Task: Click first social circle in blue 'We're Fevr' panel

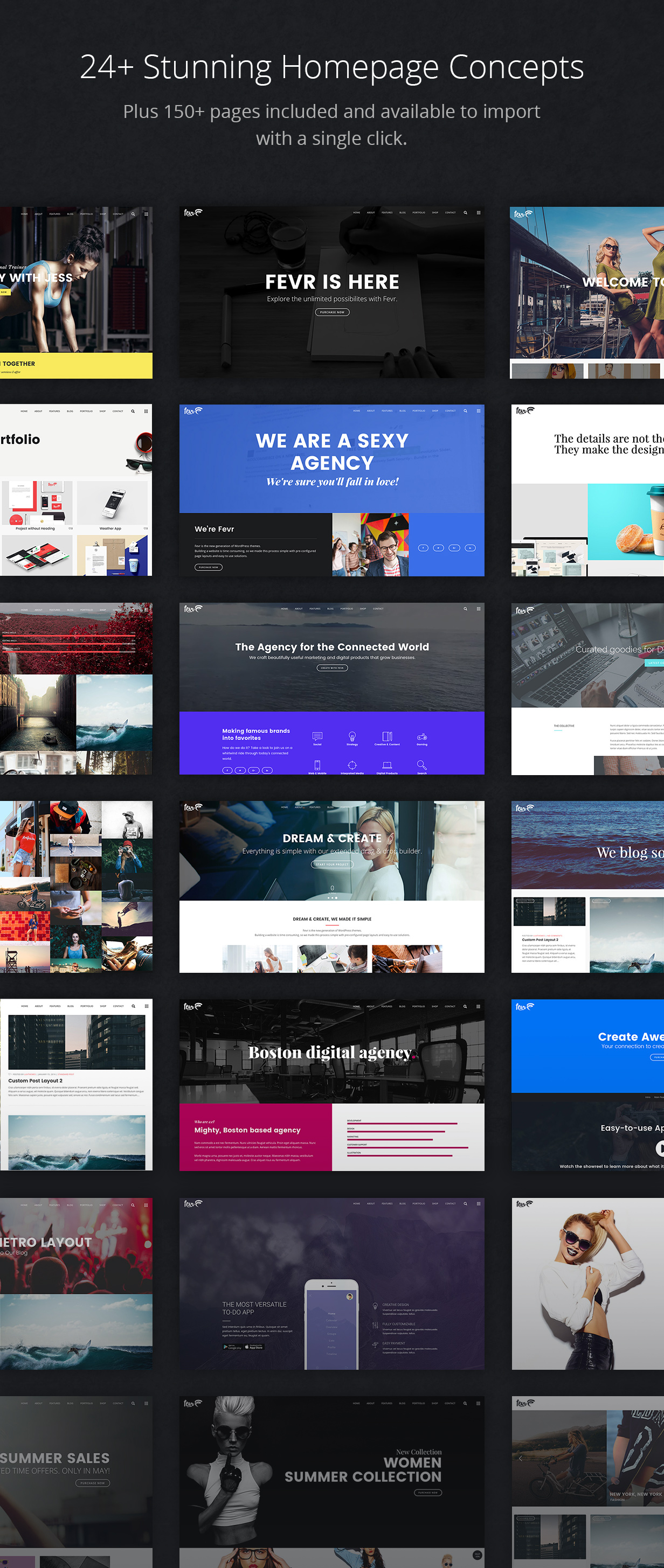Action: tap(423, 548)
